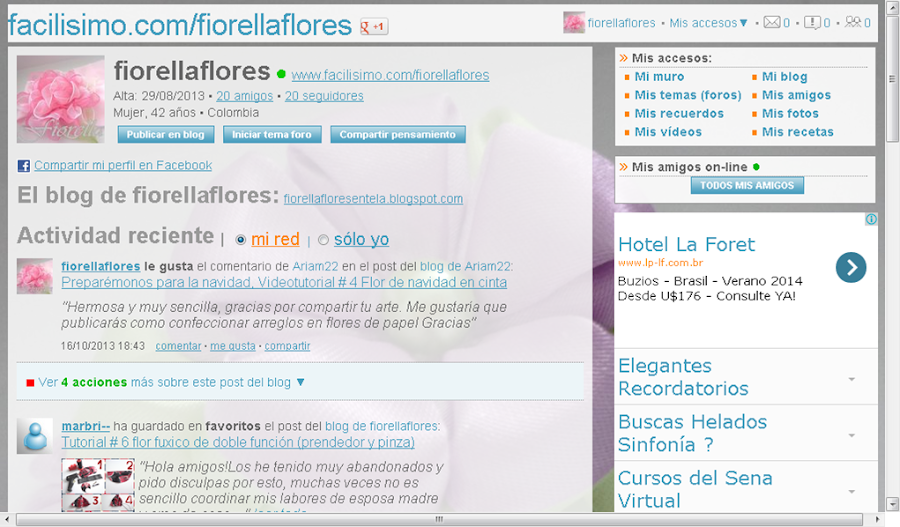
Task: Click the horizontal scrollbar left arrow
Action: (7, 520)
